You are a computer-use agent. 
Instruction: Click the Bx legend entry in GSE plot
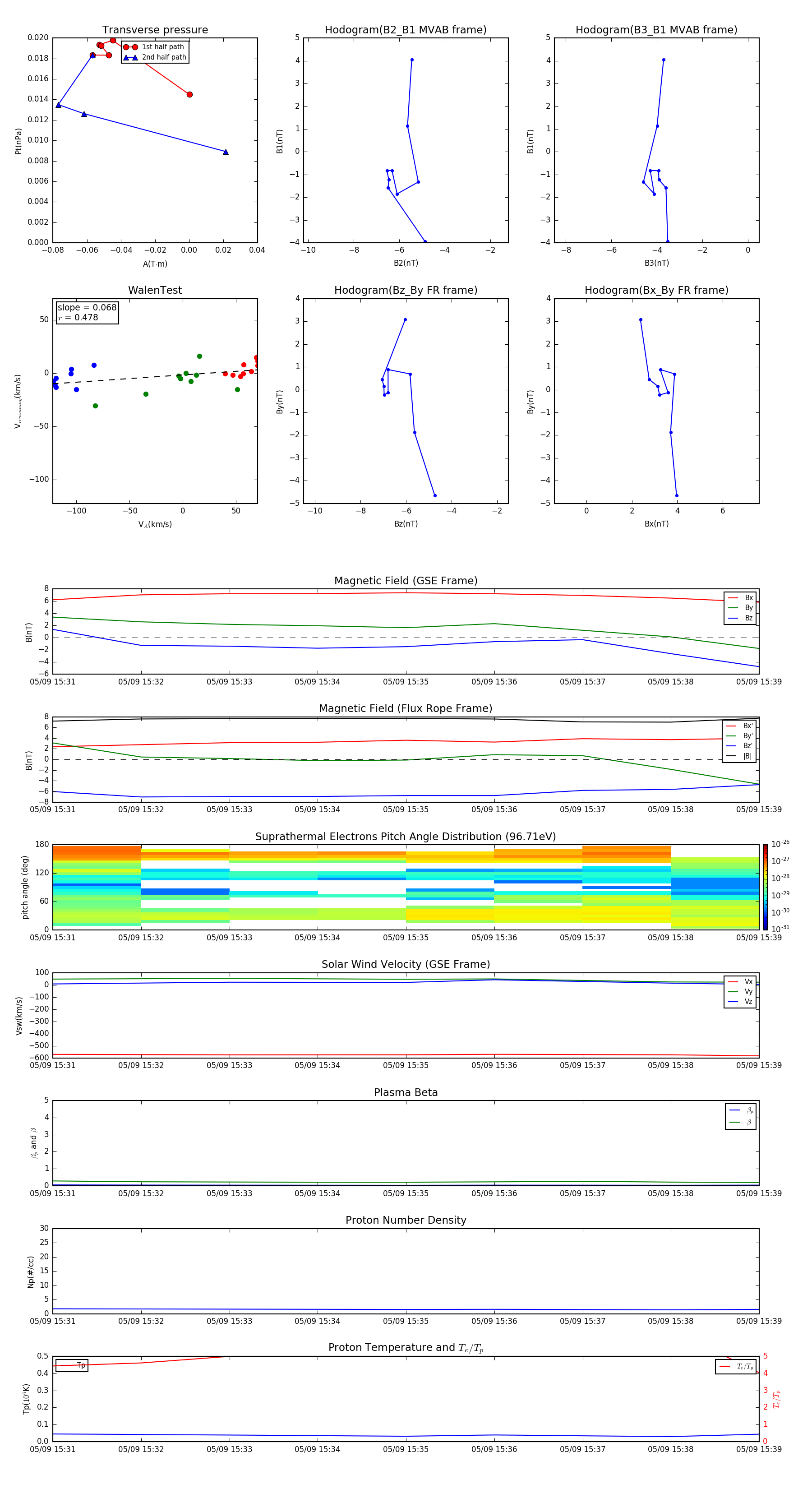(740, 598)
